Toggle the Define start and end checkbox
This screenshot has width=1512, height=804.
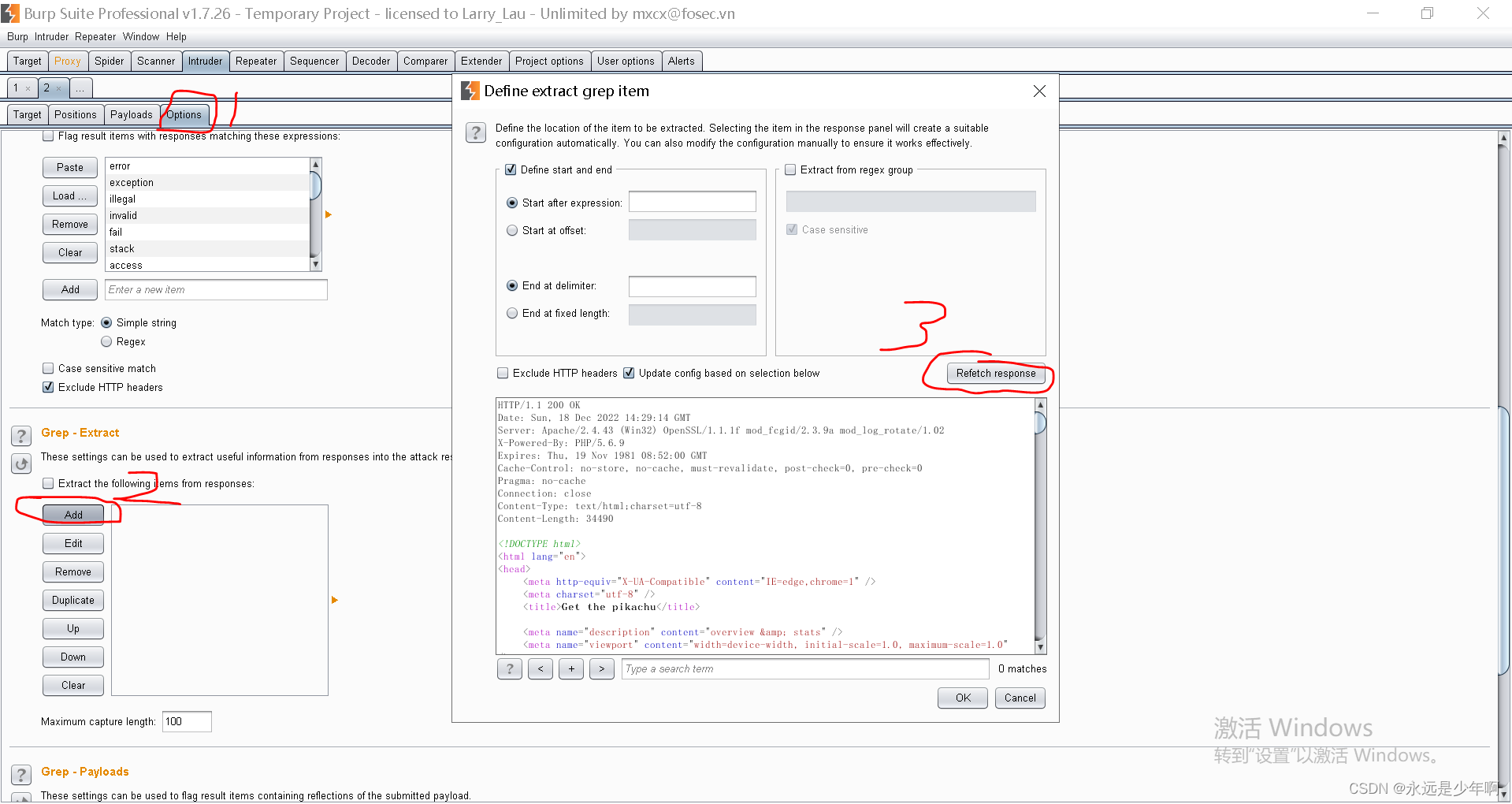(x=511, y=169)
